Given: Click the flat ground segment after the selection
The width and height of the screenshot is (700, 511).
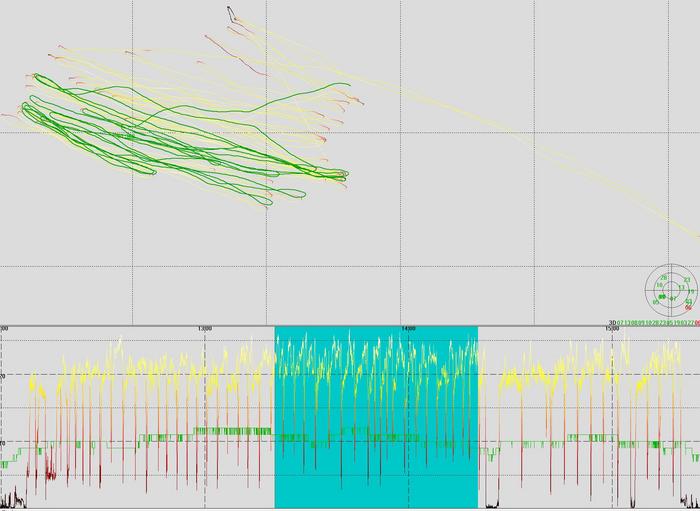Looking at the screenshot, I should pos(490,505).
